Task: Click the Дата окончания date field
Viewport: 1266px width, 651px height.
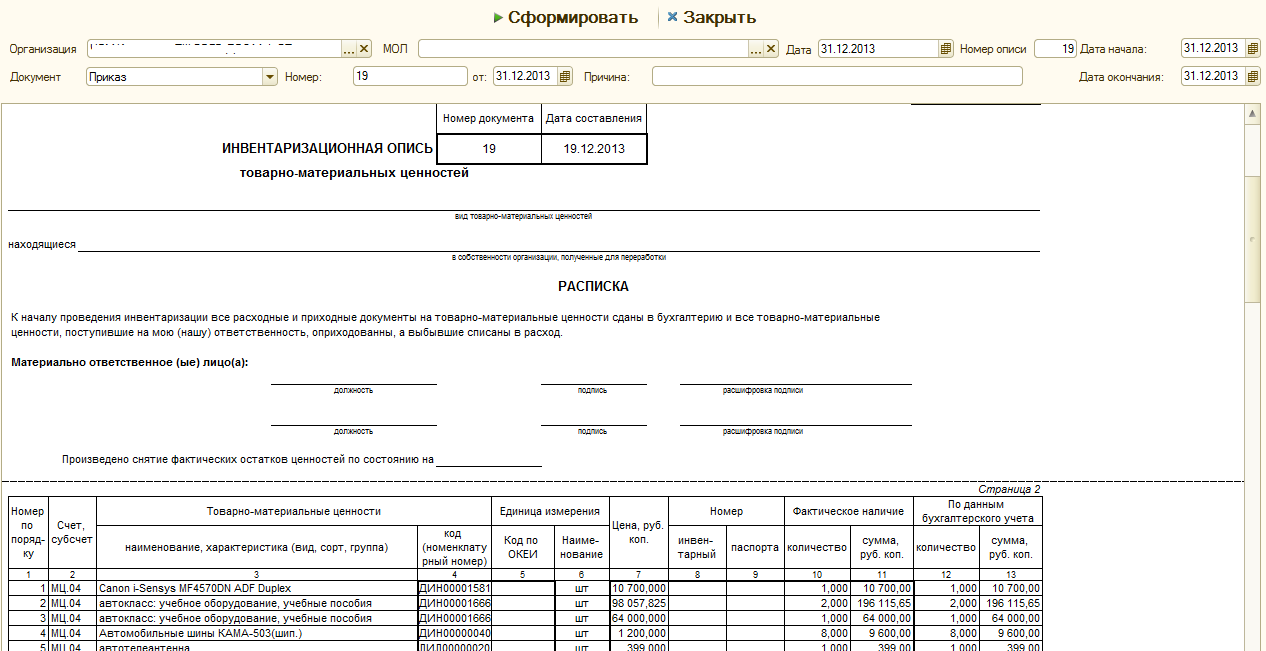Action: tap(1213, 76)
